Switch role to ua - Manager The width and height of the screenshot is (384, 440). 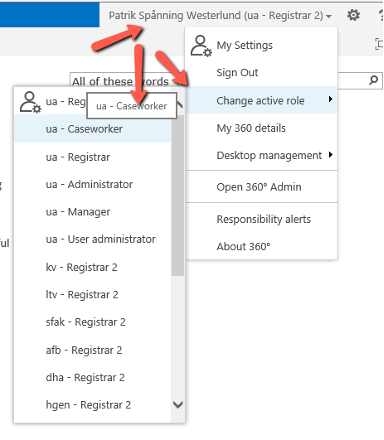point(92,212)
